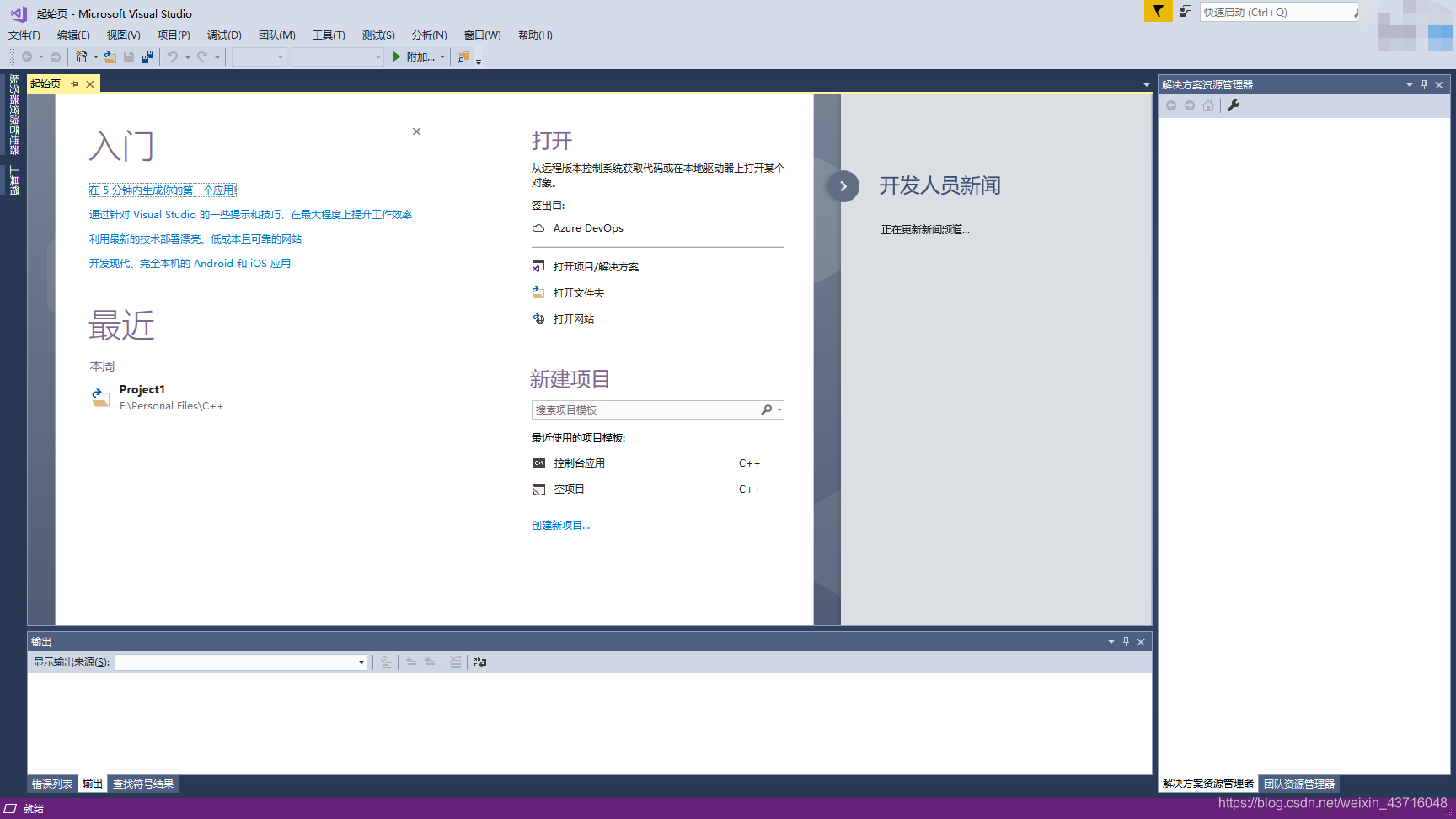The width and height of the screenshot is (1456, 819).
Task: Pin the 起始页 tab
Action: (x=75, y=83)
